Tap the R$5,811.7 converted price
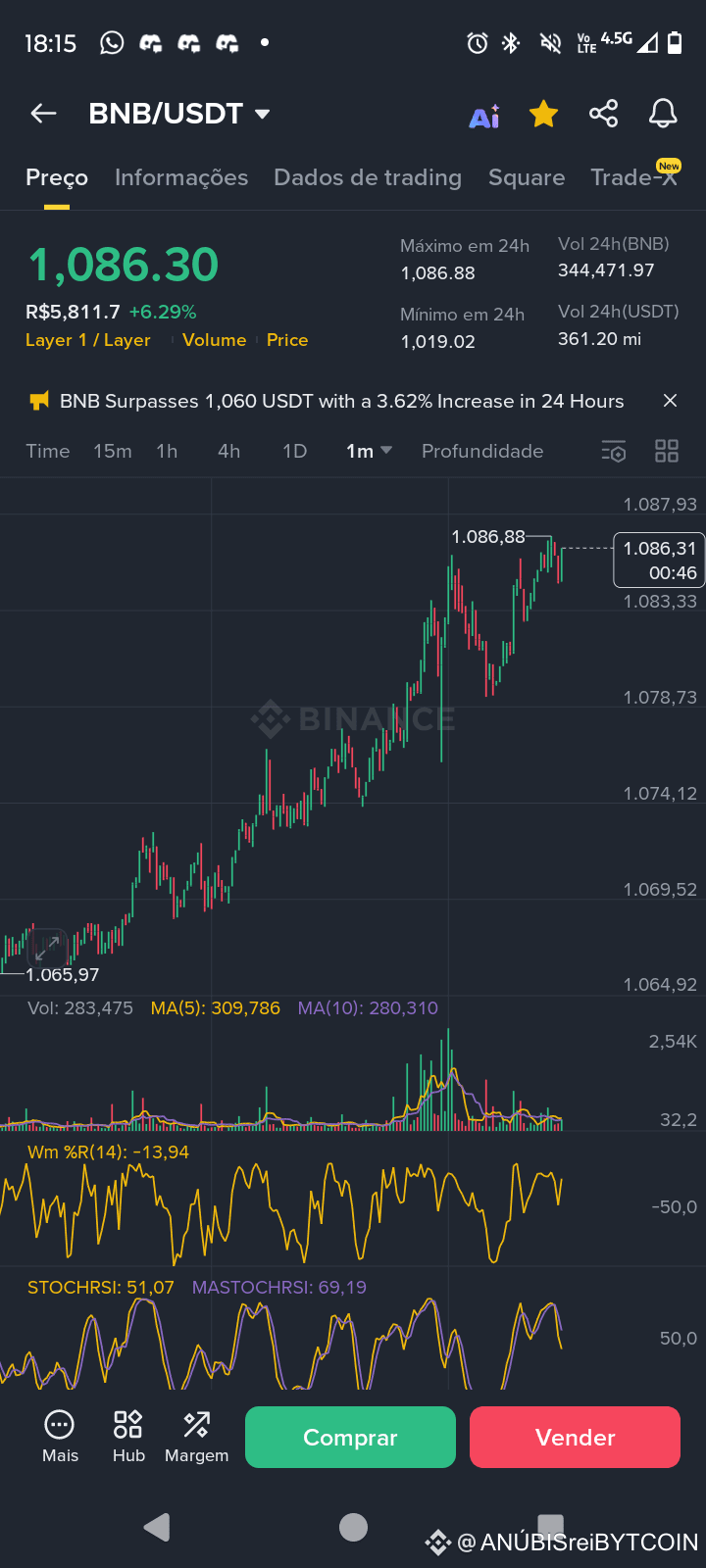Screen dimensions: 706x1568 click(x=73, y=312)
